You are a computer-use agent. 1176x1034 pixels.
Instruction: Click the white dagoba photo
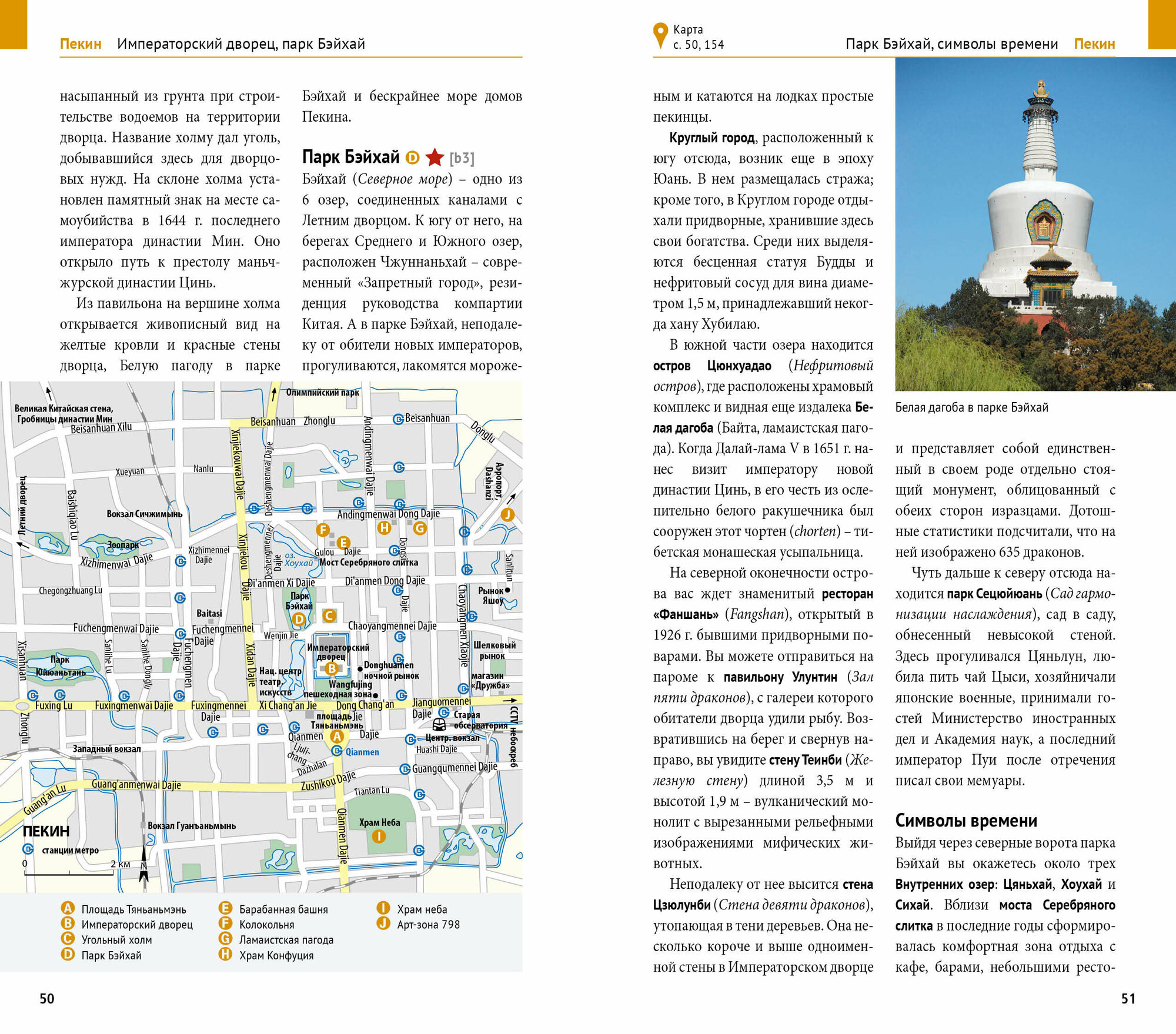pyautogui.click(x=1035, y=223)
